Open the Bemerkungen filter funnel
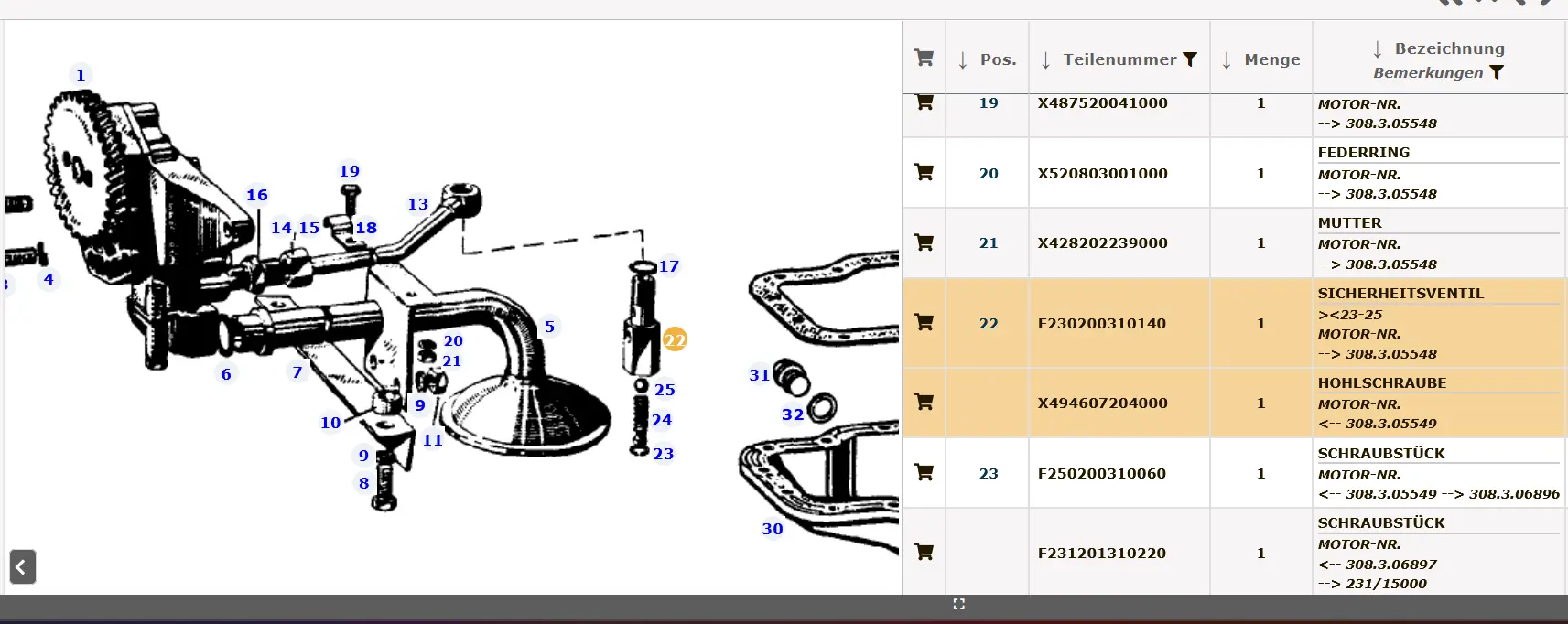This screenshot has height=624, width=1568. (x=1497, y=72)
